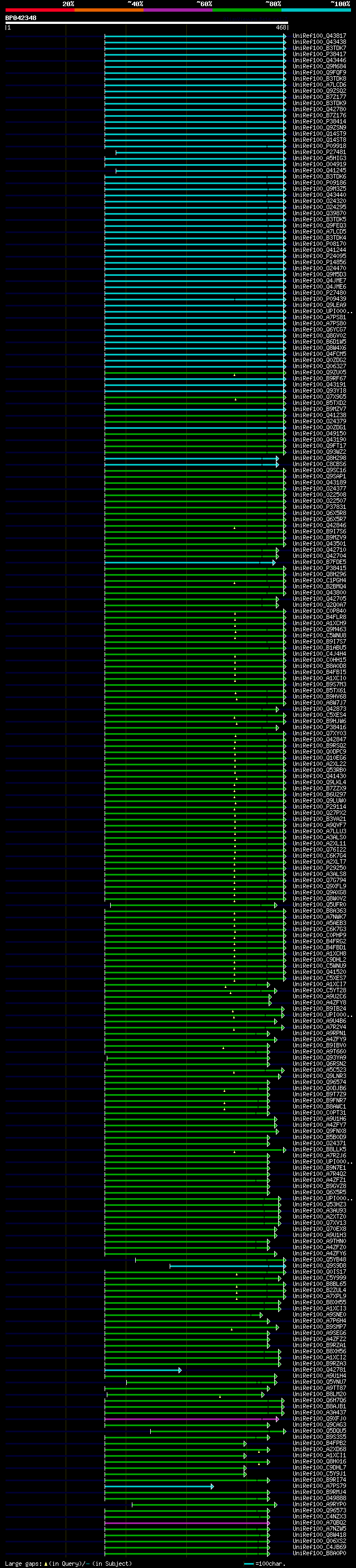Image resolution: width=356 pixels, height=1568 pixels.
Task: Click the purple alignment bar for UniRef100_A7QBQ2
Action: (187, 1523)
